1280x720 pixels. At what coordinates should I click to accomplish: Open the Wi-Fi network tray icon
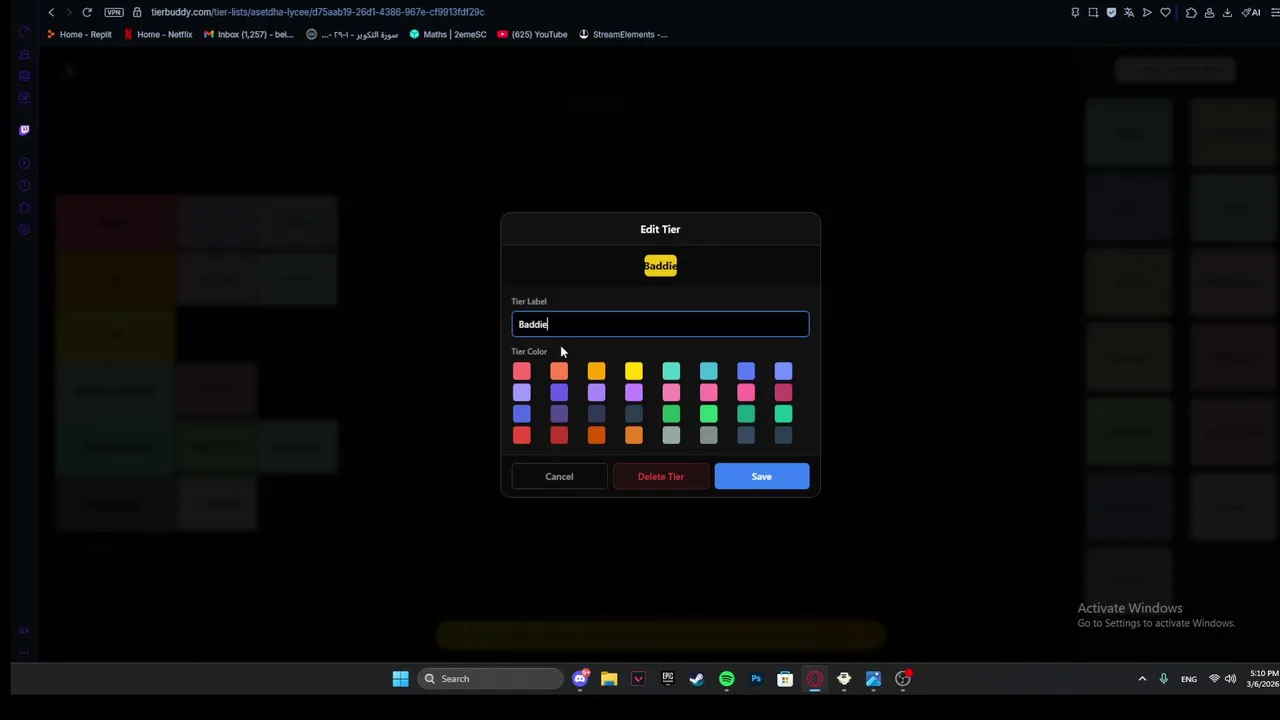pos(1214,679)
